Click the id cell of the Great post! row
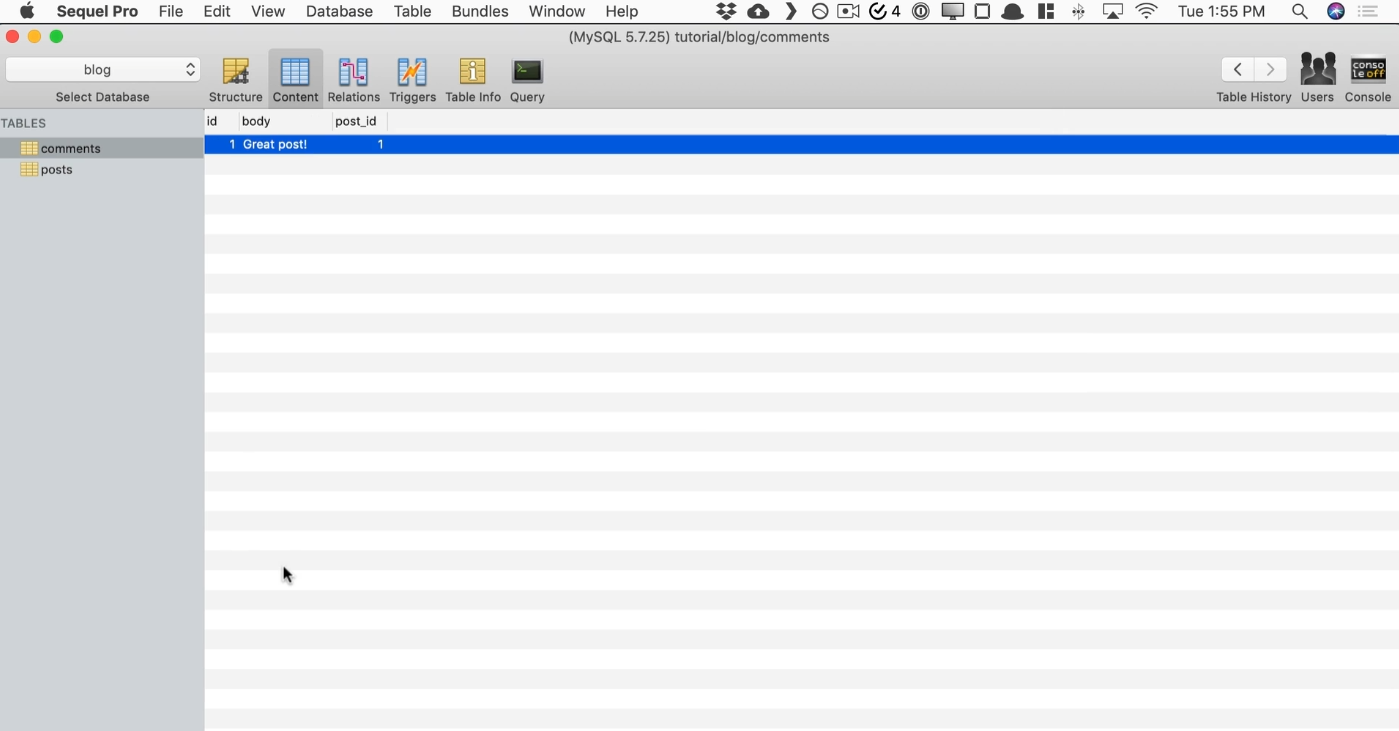This screenshot has height=731, width=1399. point(221,144)
